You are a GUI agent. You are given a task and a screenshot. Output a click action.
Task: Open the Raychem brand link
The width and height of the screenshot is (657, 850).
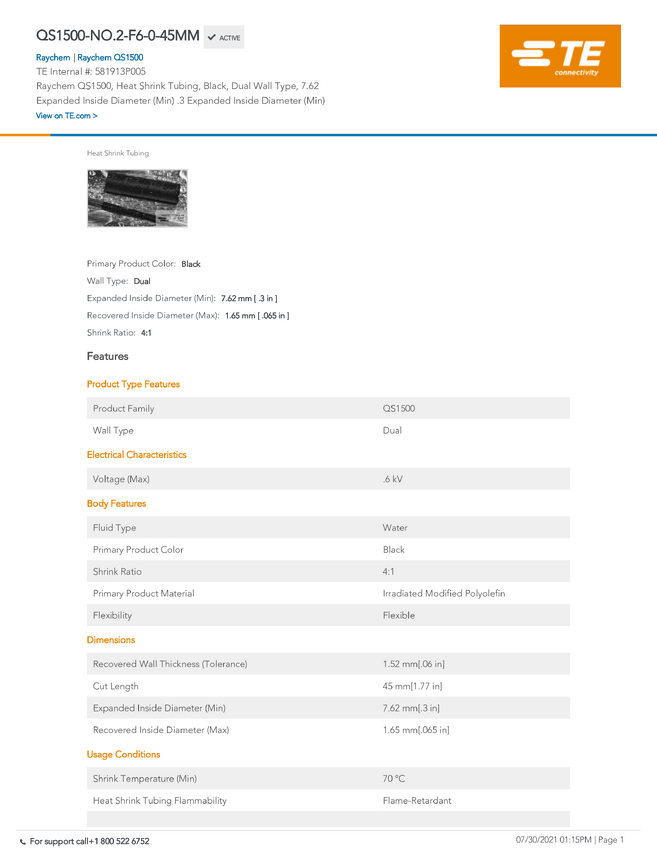53,57
